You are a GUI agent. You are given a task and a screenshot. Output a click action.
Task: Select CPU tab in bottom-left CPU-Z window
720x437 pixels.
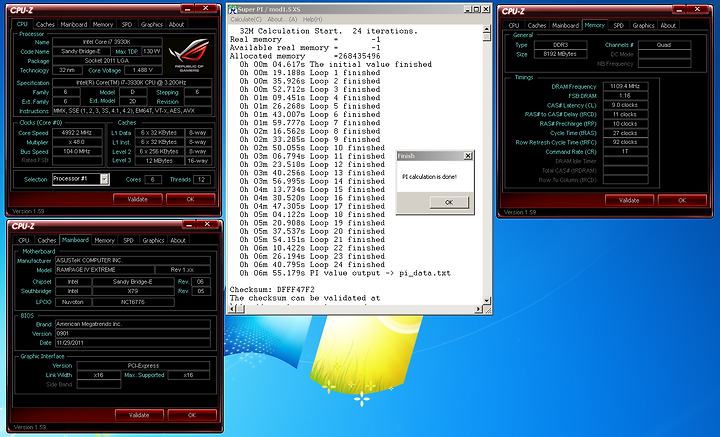point(24,240)
